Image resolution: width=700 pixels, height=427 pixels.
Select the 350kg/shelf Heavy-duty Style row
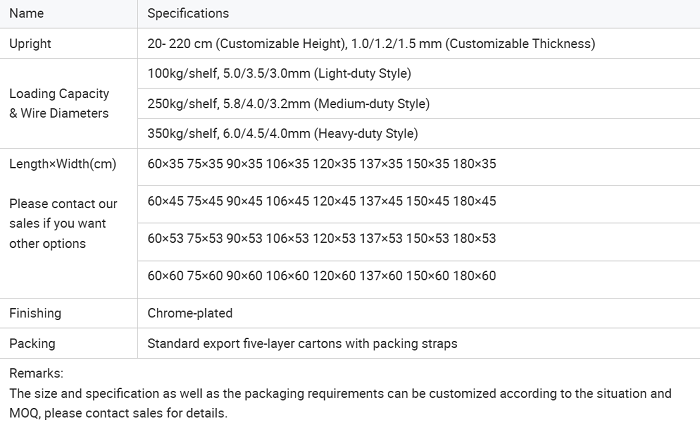click(282, 133)
